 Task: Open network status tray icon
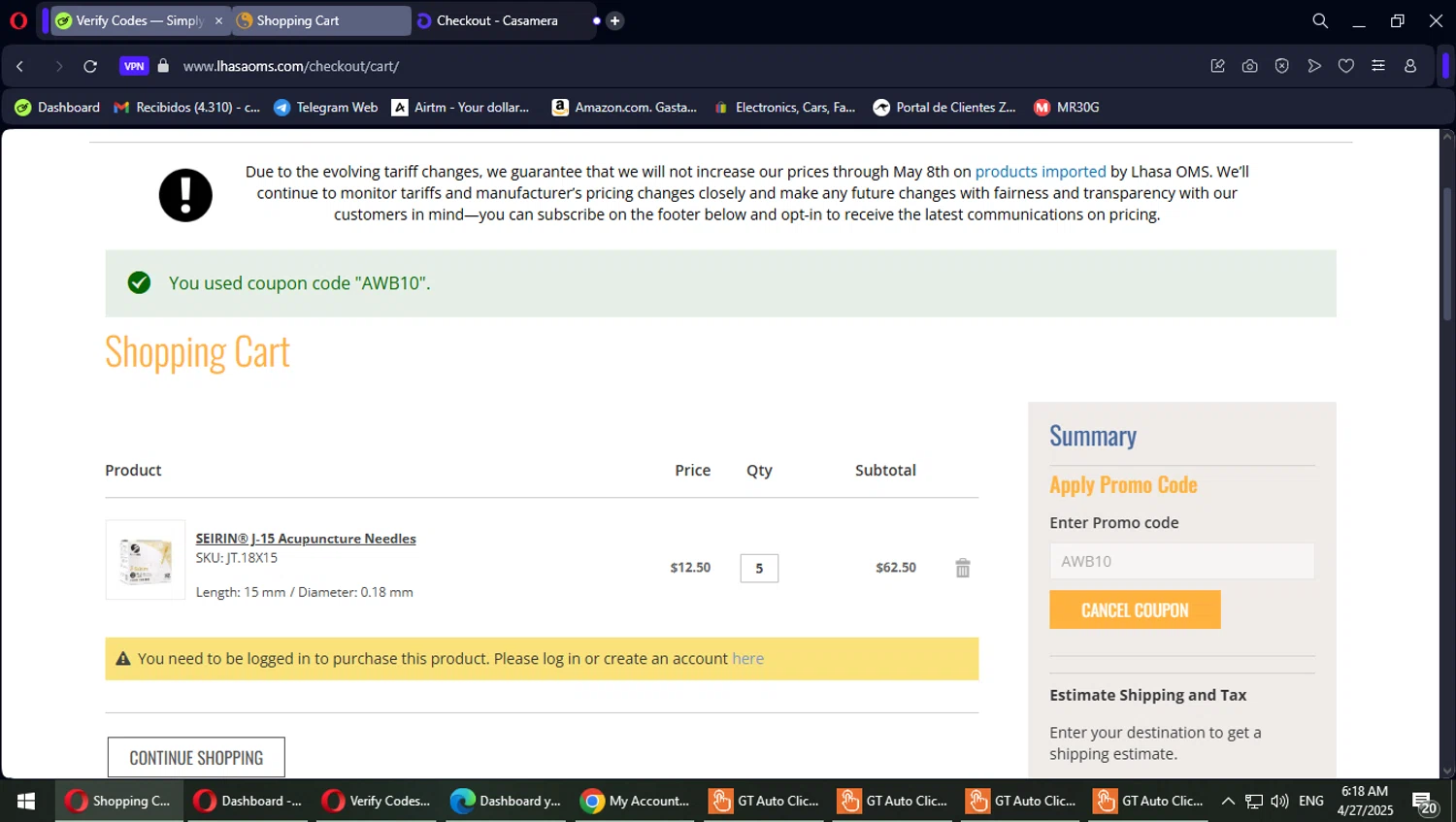pyautogui.click(x=1254, y=801)
